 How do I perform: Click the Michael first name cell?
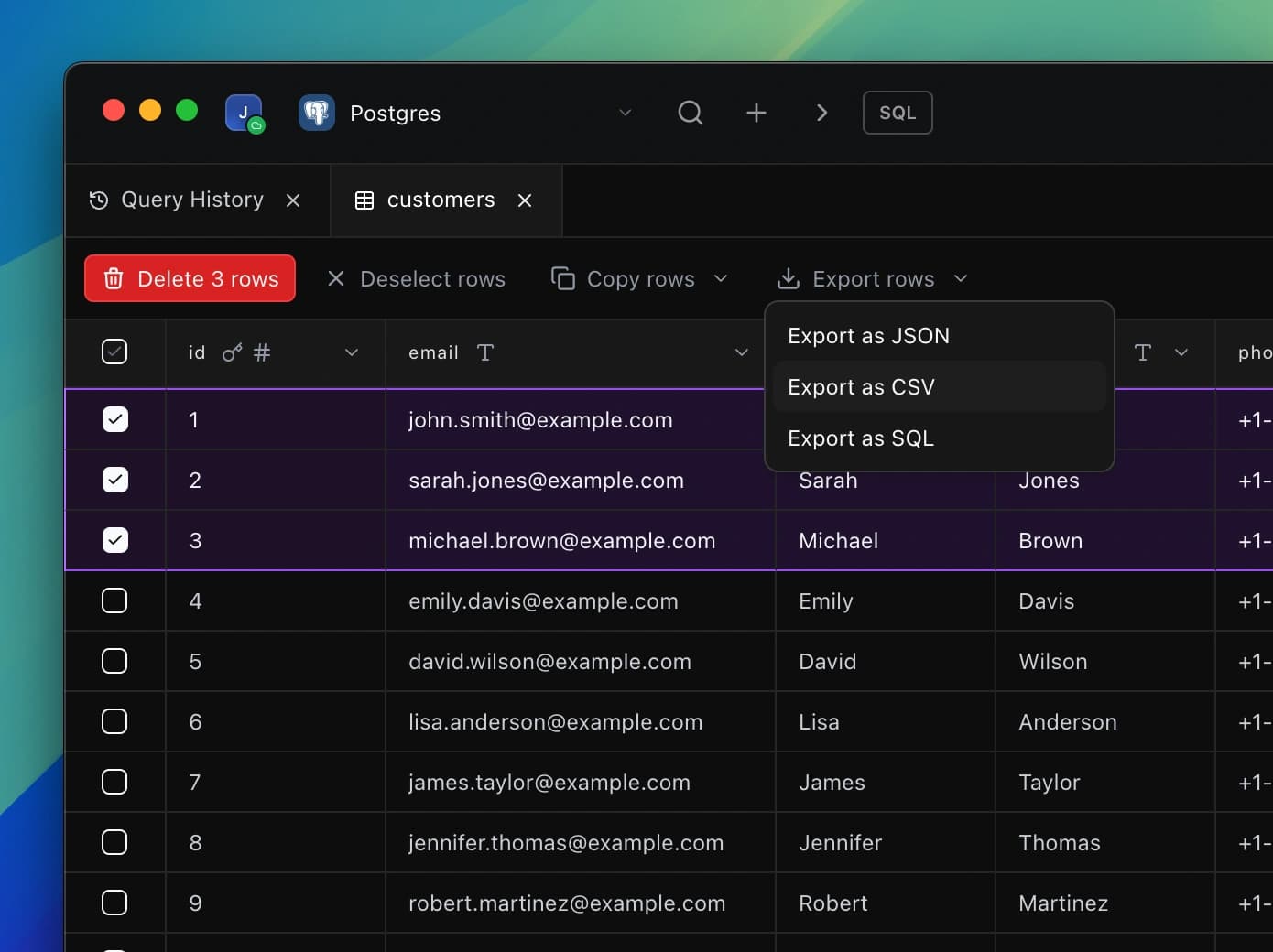point(886,540)
